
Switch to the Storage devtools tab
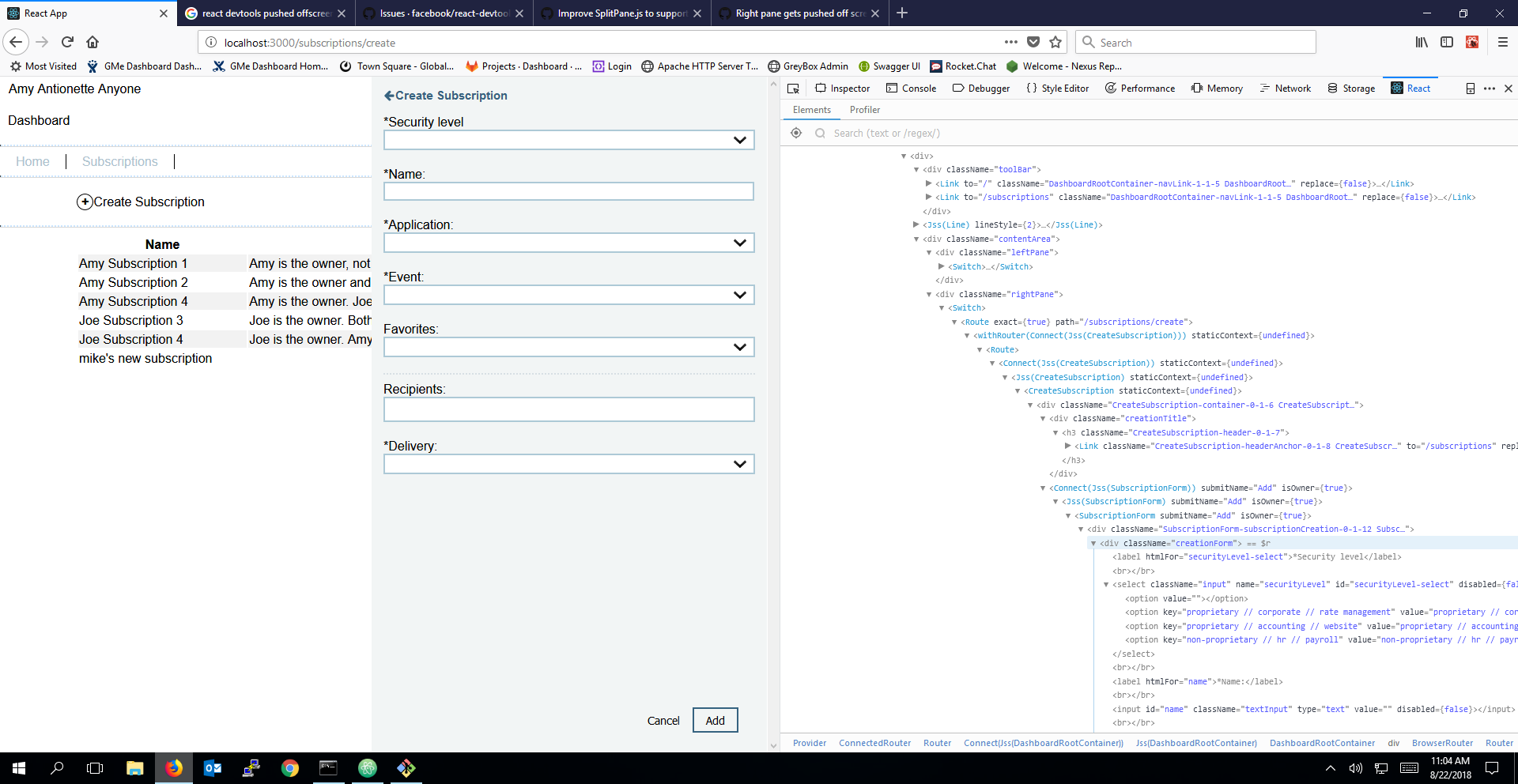(x=1351, y=89)
